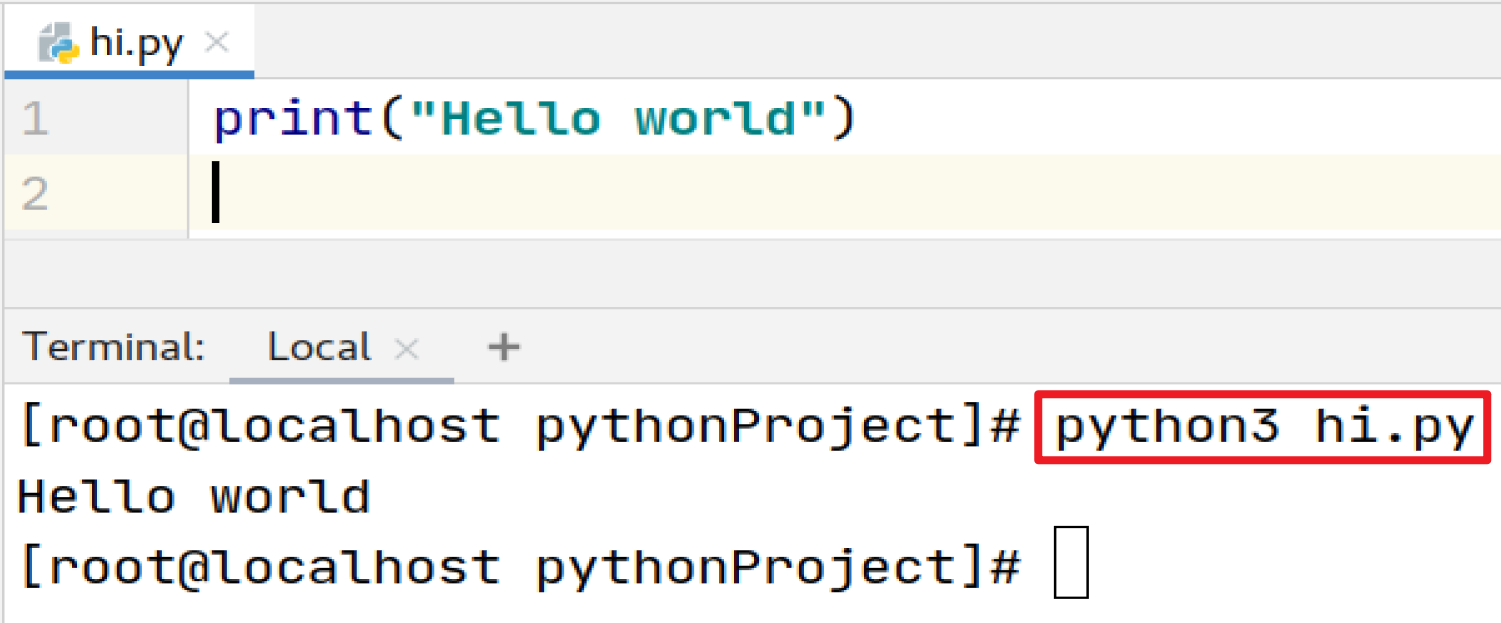Viewport: 1501px width, 623px height.
Task: Click the Terminal: panel label
Action: pyautogui.click(x=114, y=347)
